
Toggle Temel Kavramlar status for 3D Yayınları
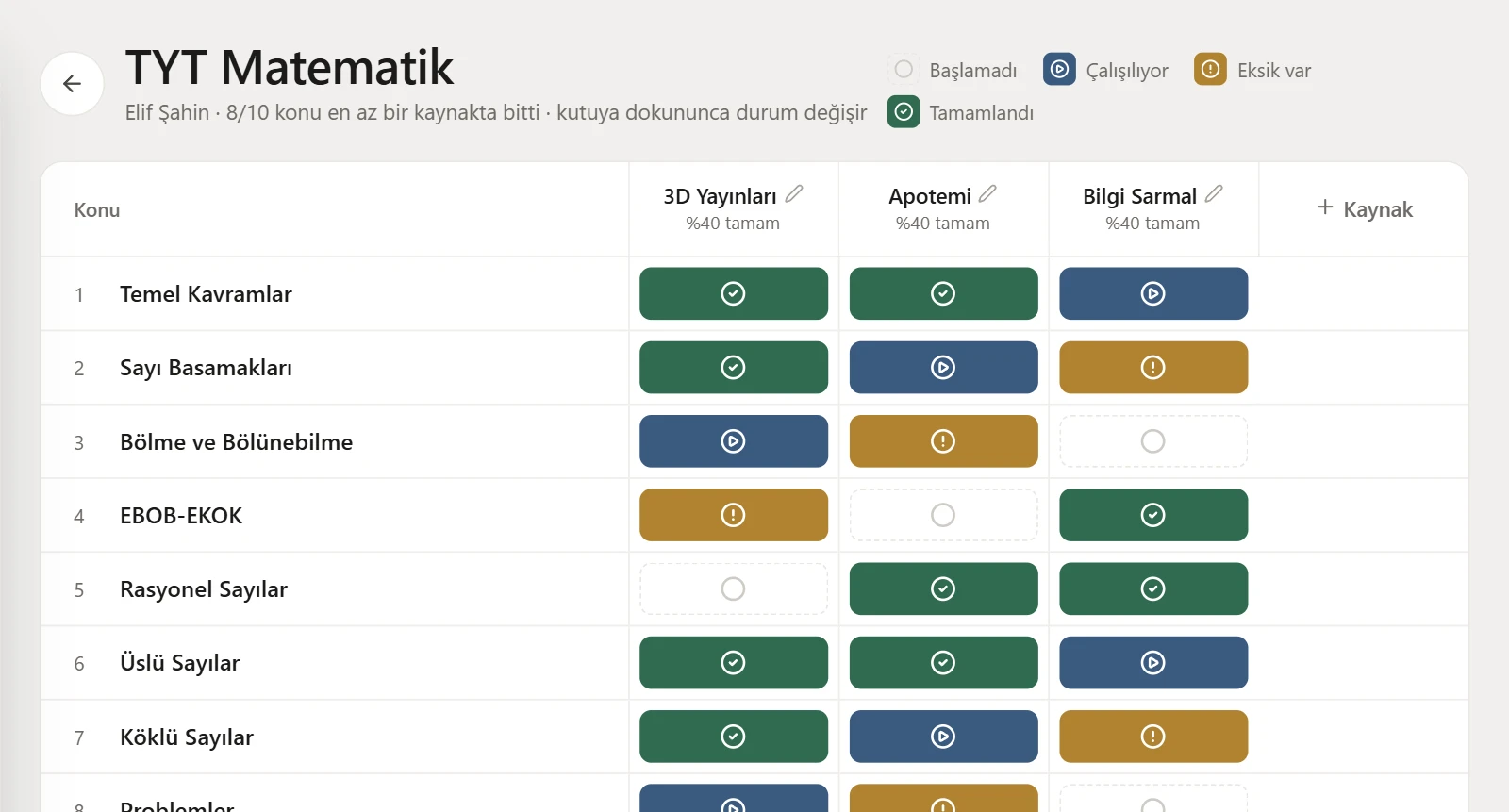tap(734, 293)
